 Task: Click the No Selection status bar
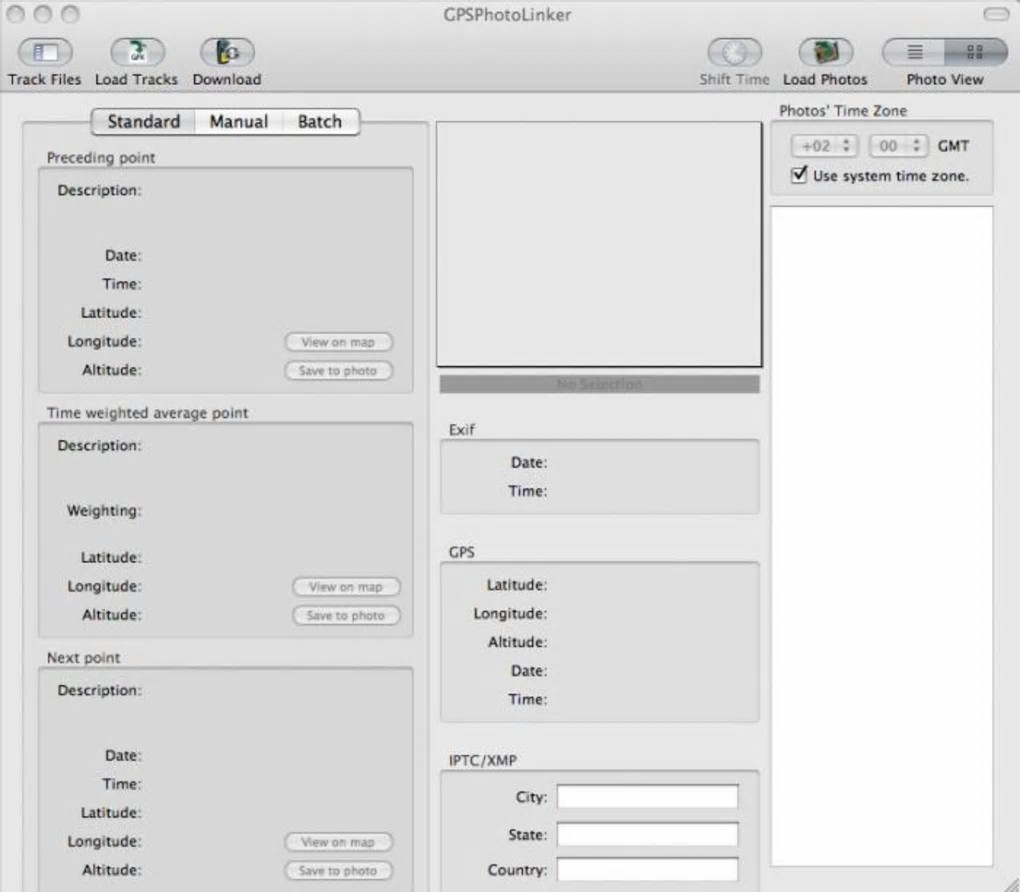click(599, 385)
